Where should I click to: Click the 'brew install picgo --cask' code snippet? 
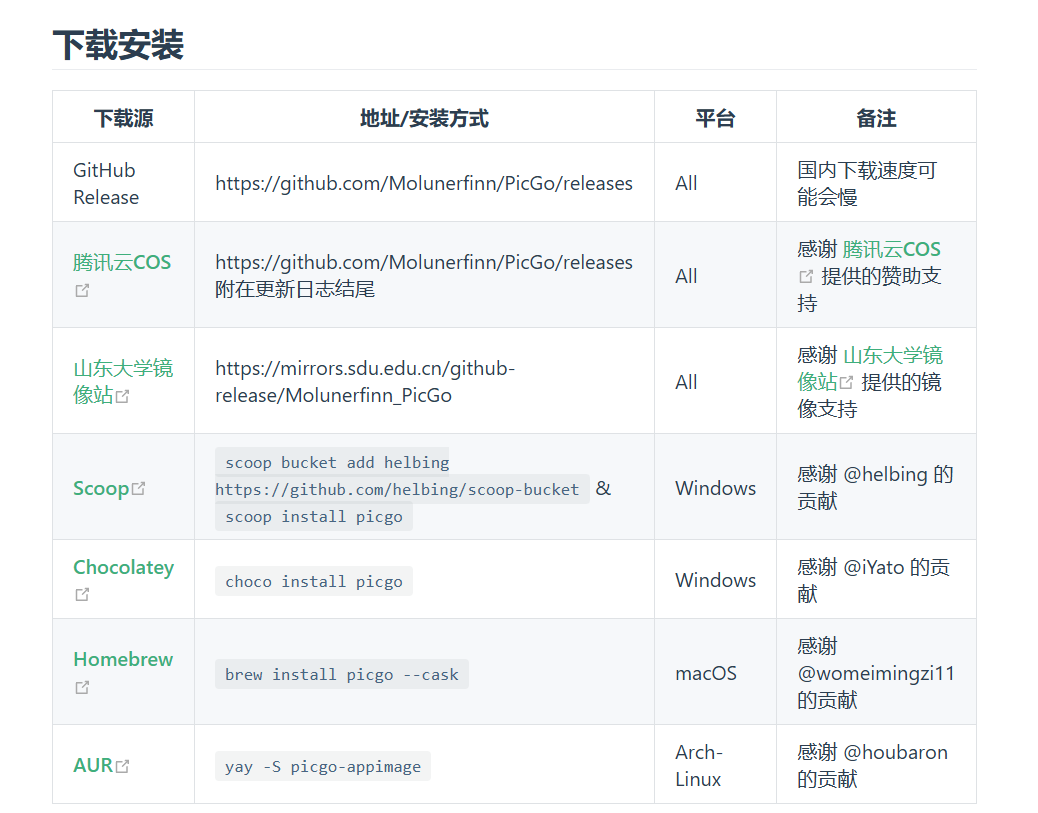341,674
